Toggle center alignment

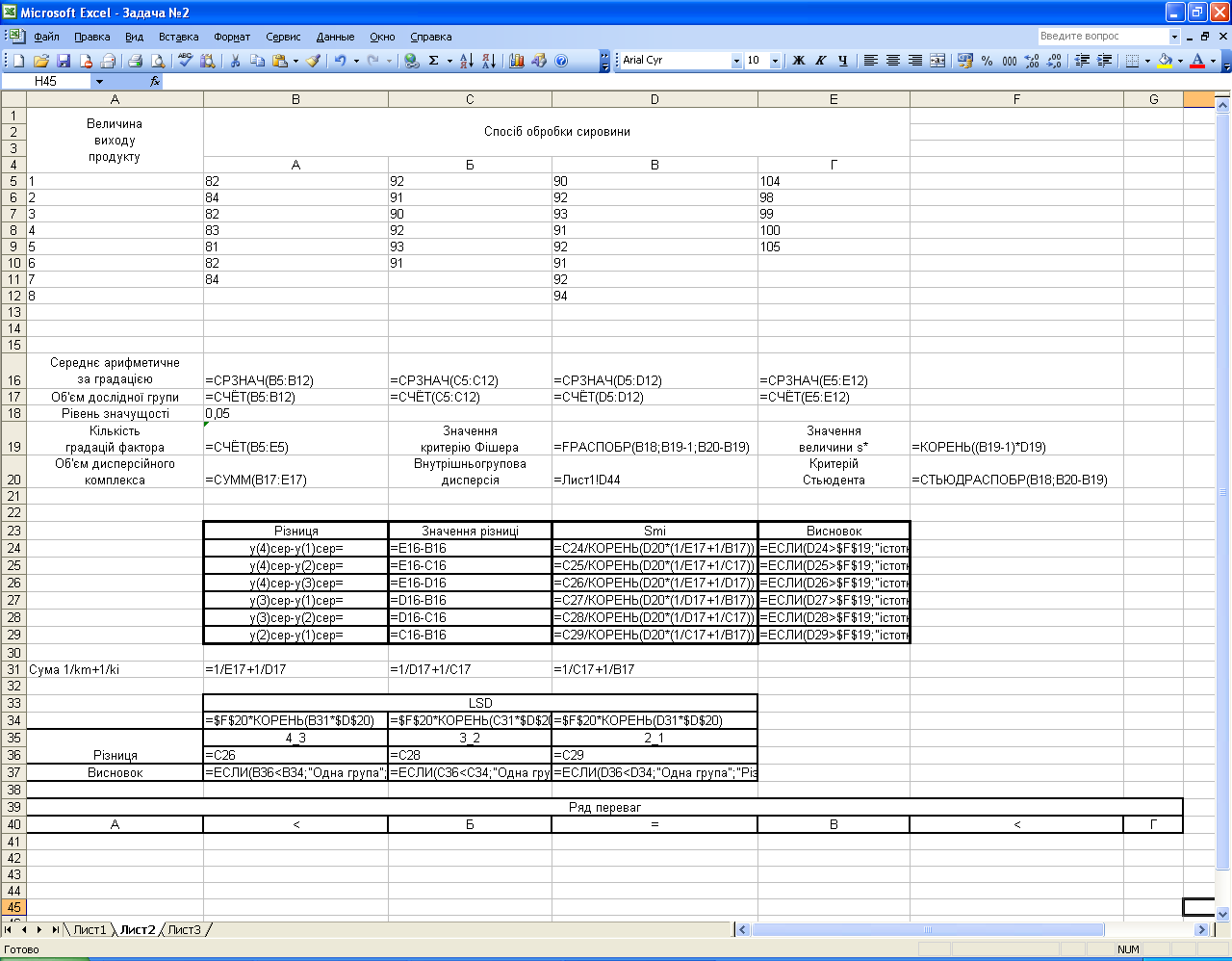coord(892,61)
